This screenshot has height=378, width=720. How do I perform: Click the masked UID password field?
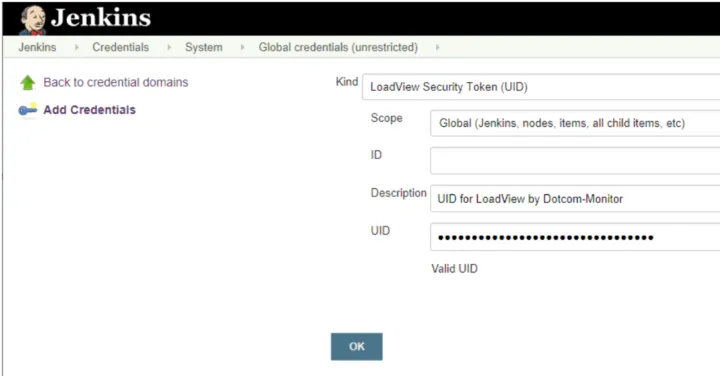[575, 237]
